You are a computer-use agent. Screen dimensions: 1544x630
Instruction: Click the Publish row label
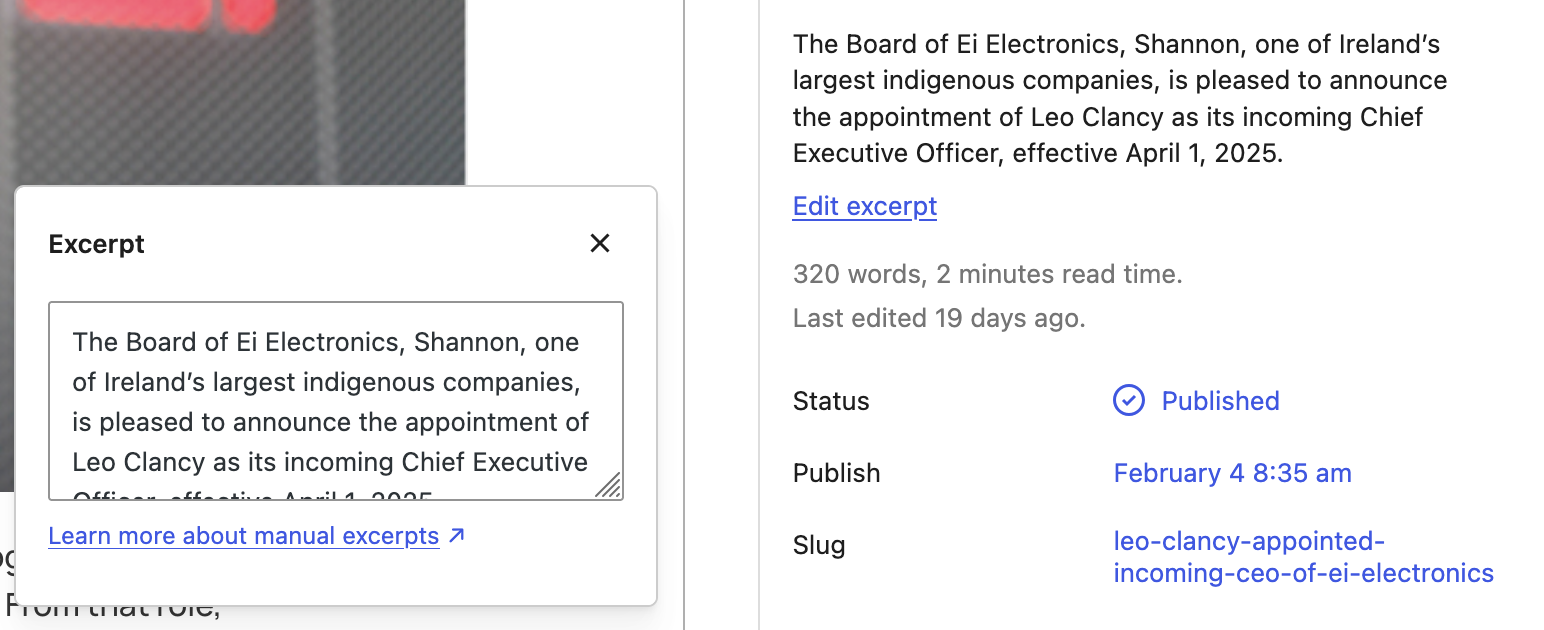[836, 473]
